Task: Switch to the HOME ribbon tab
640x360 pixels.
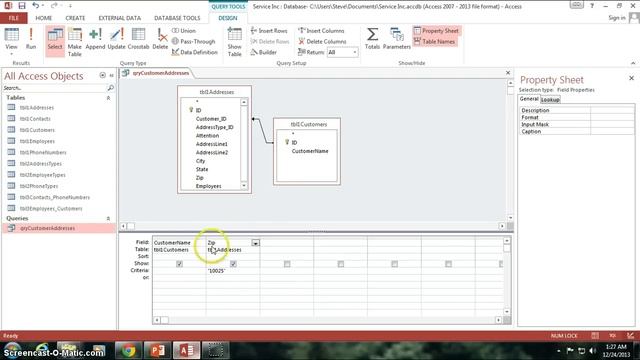Action: (44, 18)
